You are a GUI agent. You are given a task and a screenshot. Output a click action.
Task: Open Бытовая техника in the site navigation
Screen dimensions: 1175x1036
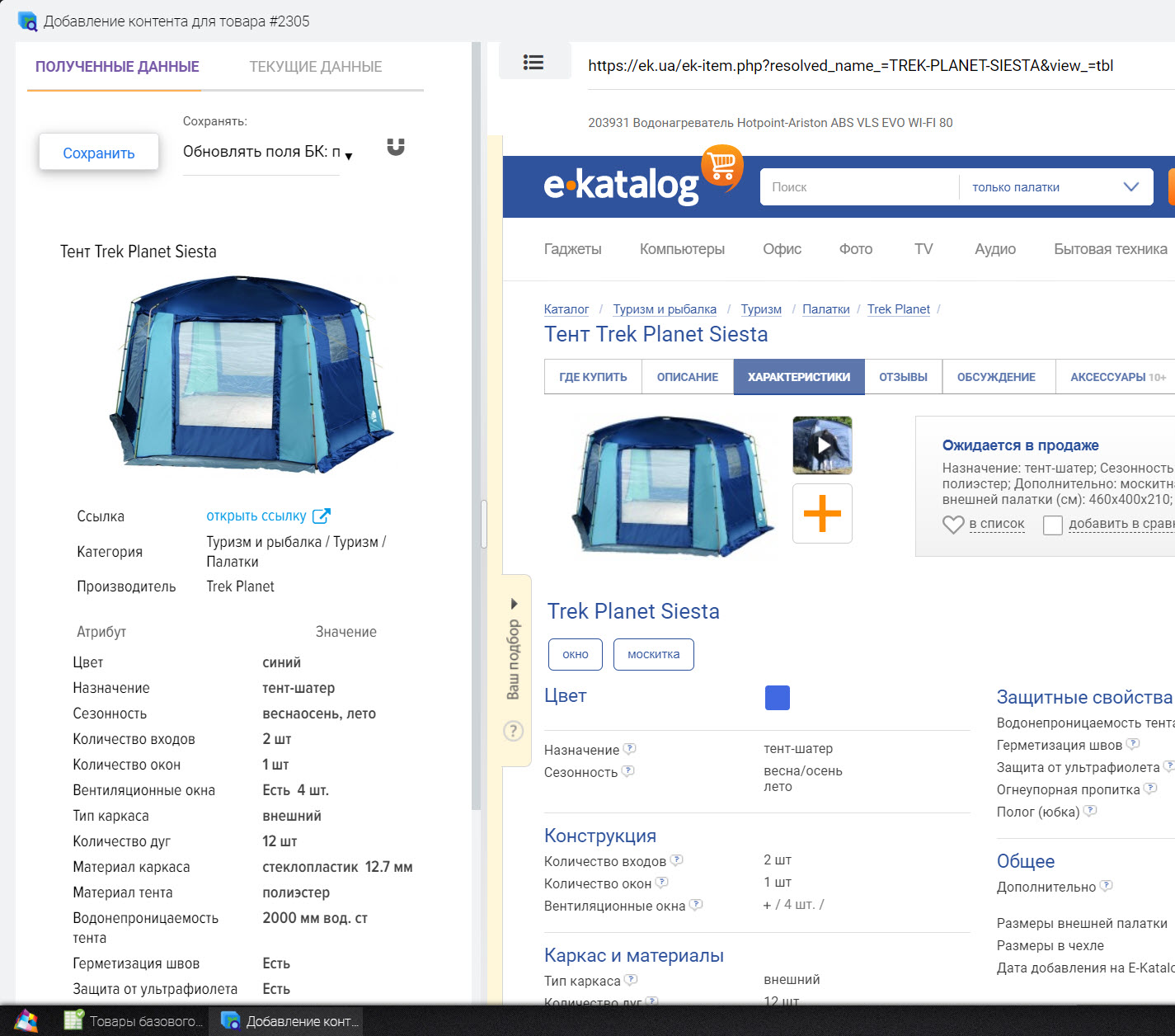[x=1111, y=249]
